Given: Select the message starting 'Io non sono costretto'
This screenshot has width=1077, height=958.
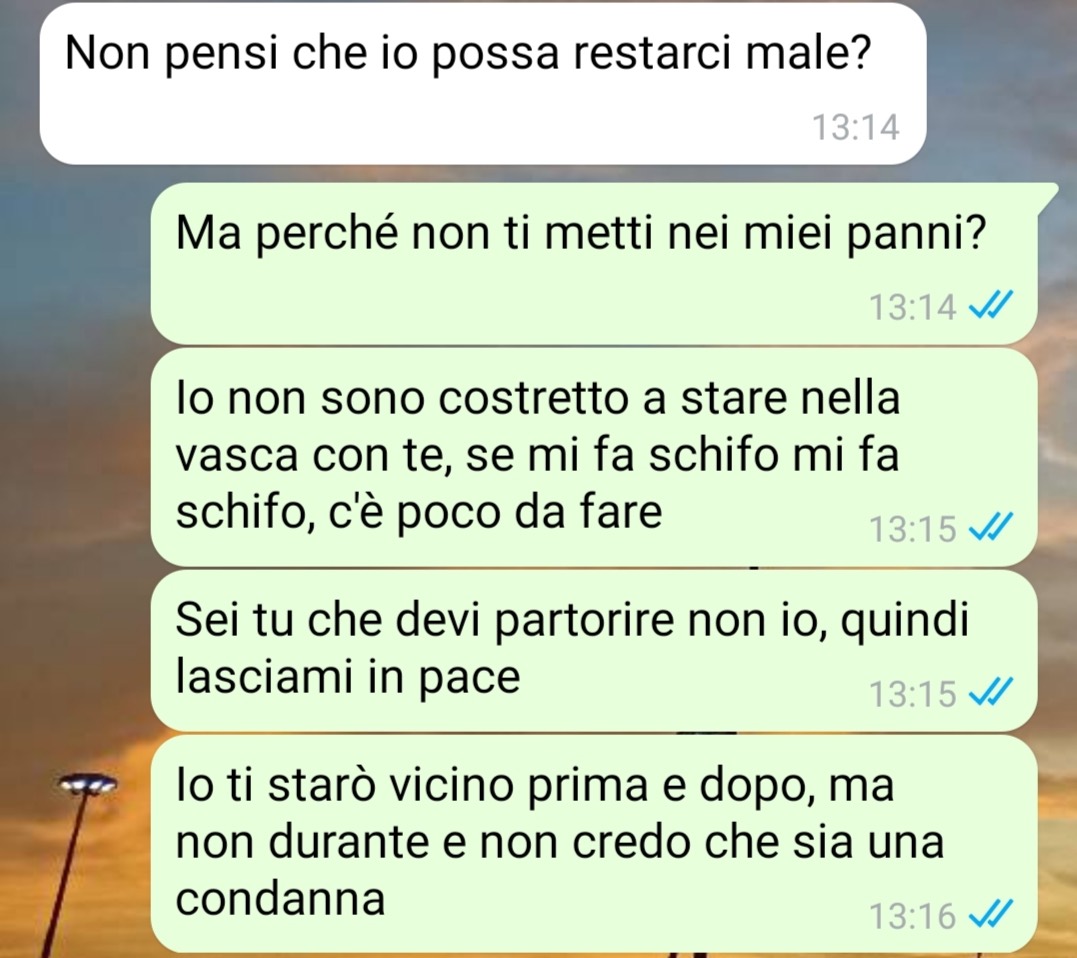Looking at the screenshot, I should (x=594, y=457).
